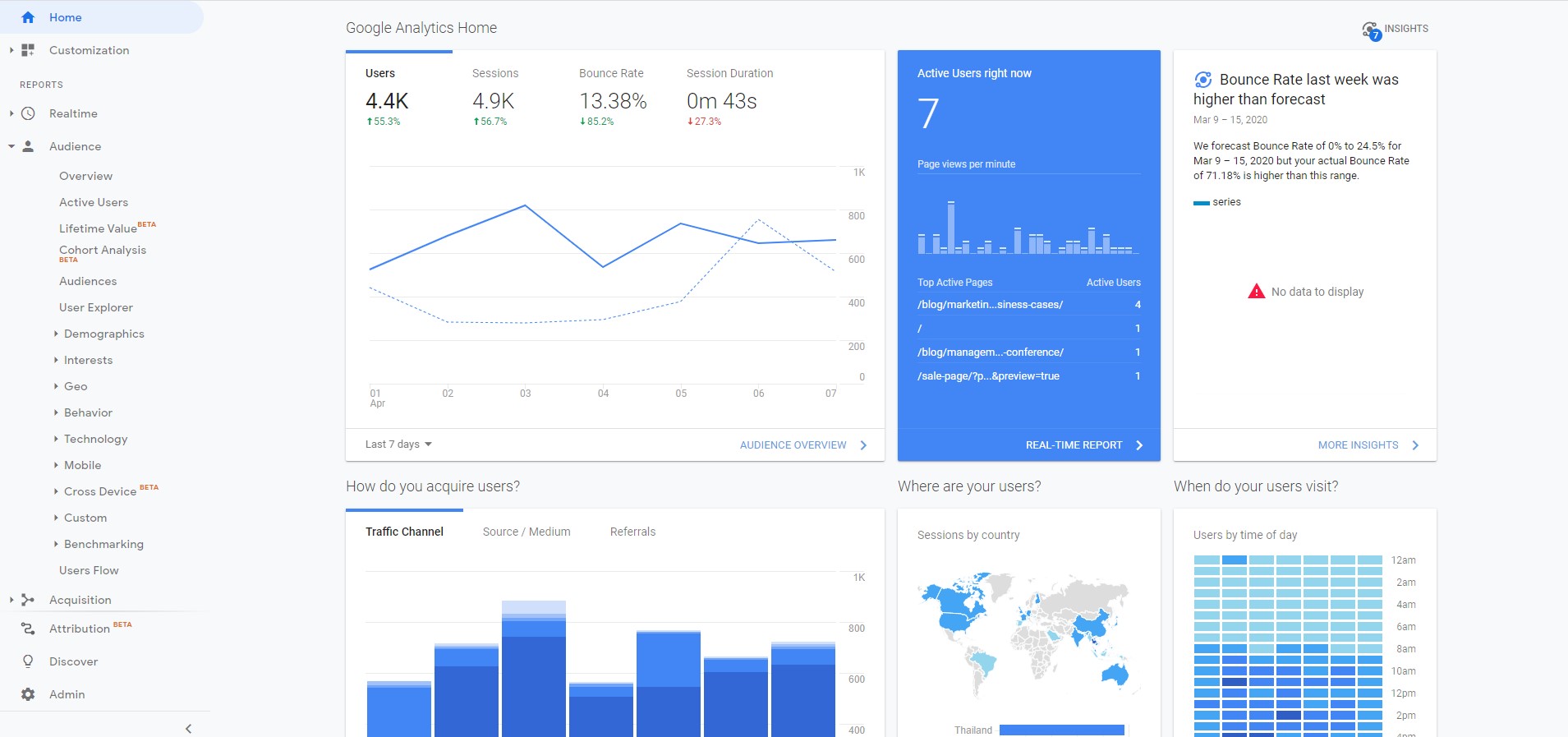Image resolution: width=1568 pixels, height=737 pixels.
Task: Click the Audience person icon
Action: coord(28,146)
